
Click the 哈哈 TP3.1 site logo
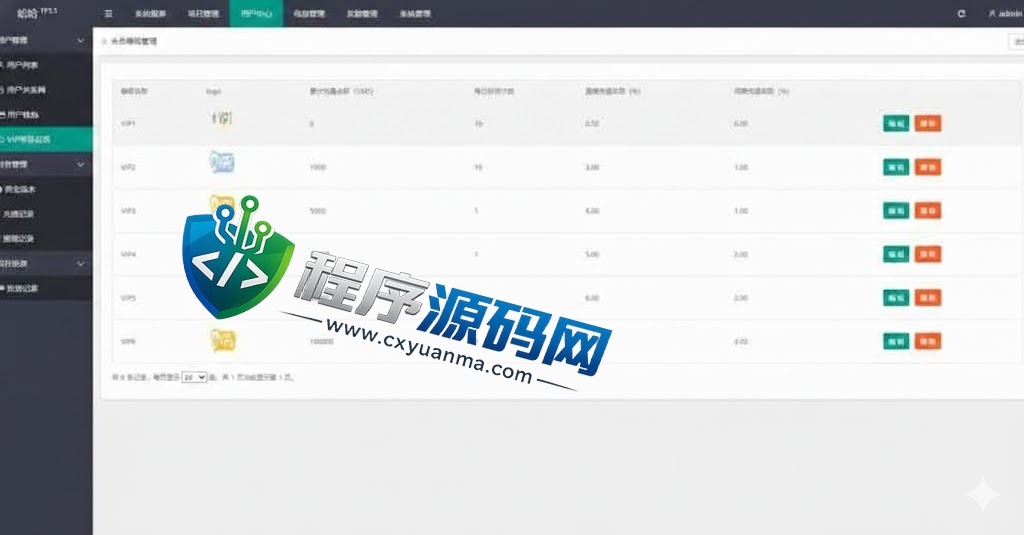(x=37, y=12)
